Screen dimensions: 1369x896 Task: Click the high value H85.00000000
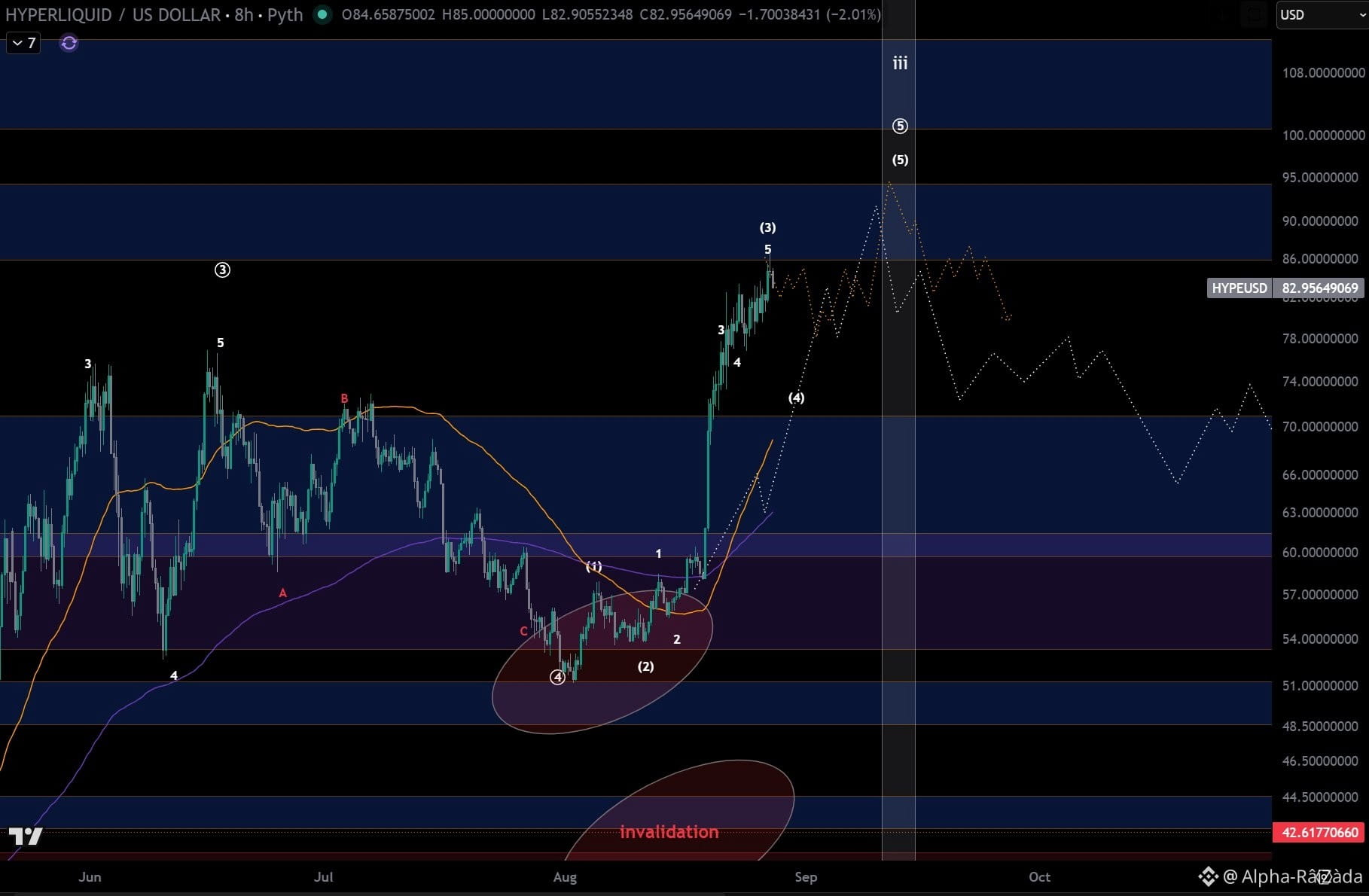(489, 14)
